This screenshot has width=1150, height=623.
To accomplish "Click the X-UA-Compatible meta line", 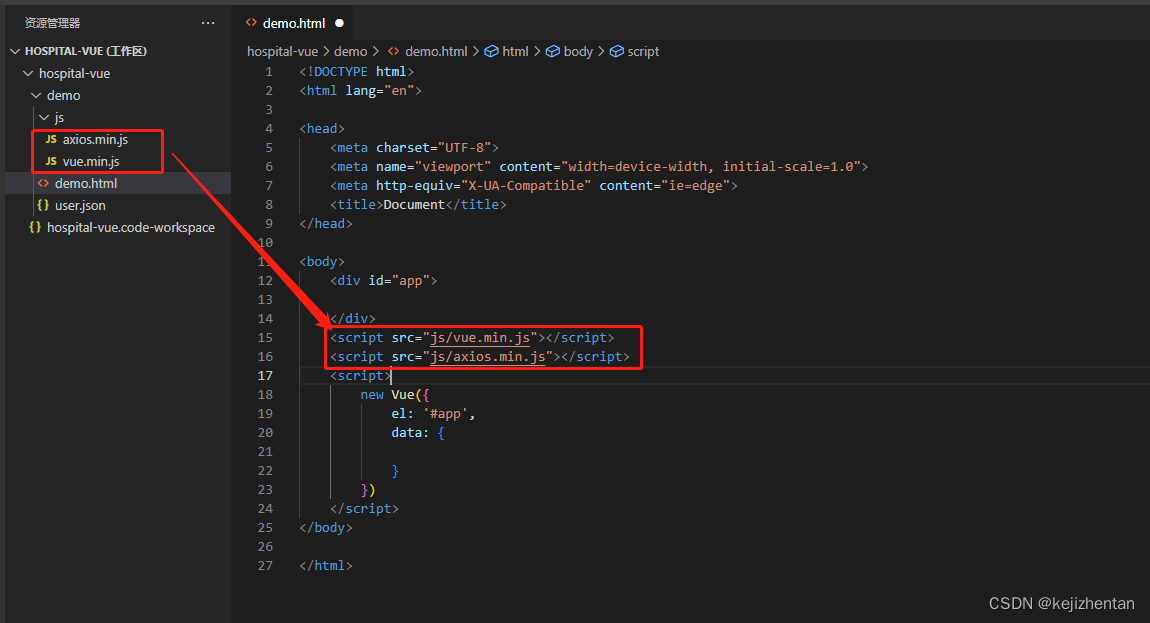I will [x=534, y=186].
